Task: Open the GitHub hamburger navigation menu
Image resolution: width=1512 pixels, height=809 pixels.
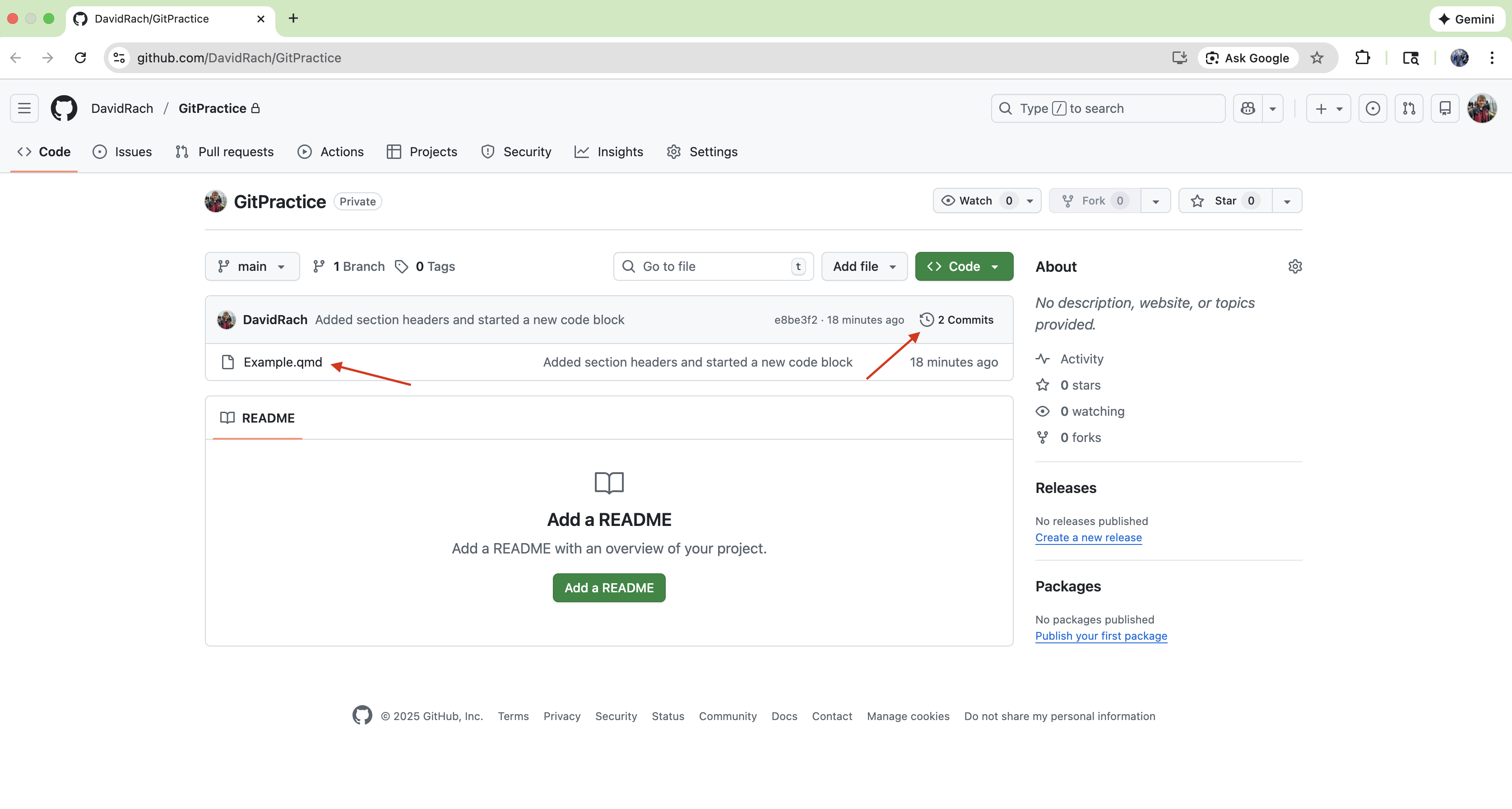Action: coord(24,108)
